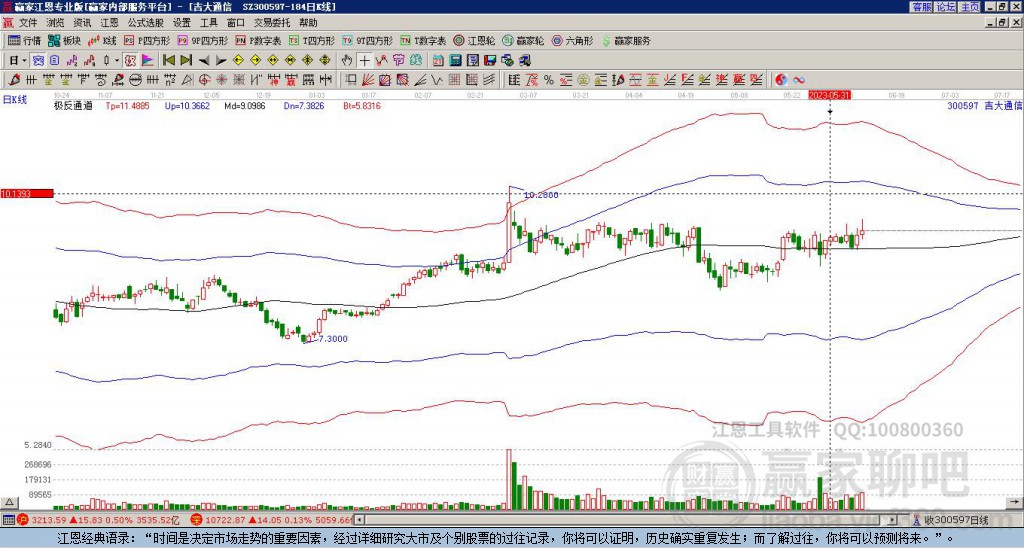Open the T数字表 tool
1024x548 pixels.
coord(423,40)
